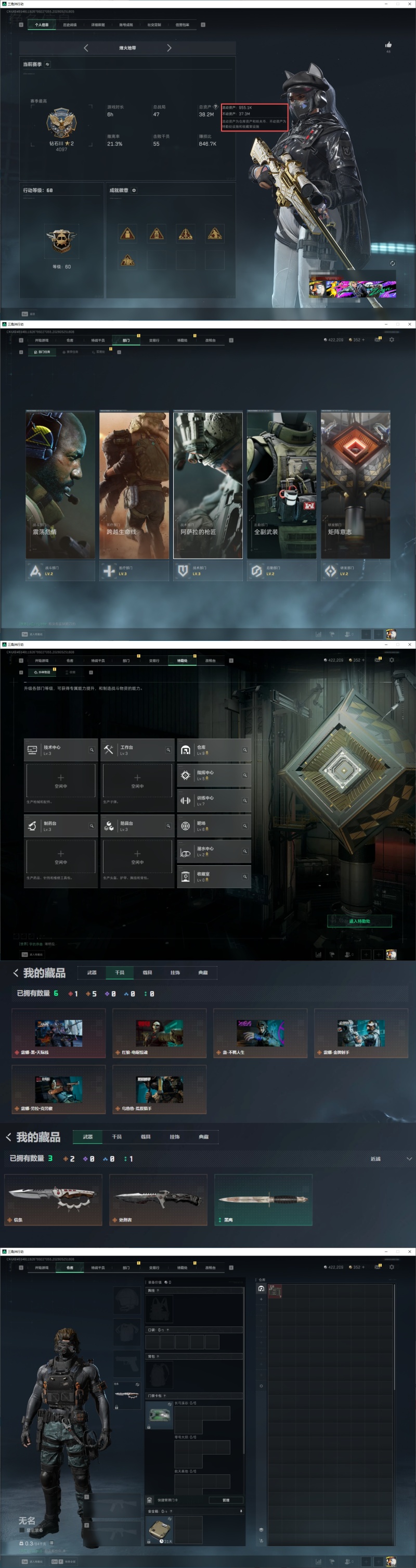Select the 乌鲁鲁·孤胆狮子 operator skin card
The image size is (416, 1568).
(160, 1089)
